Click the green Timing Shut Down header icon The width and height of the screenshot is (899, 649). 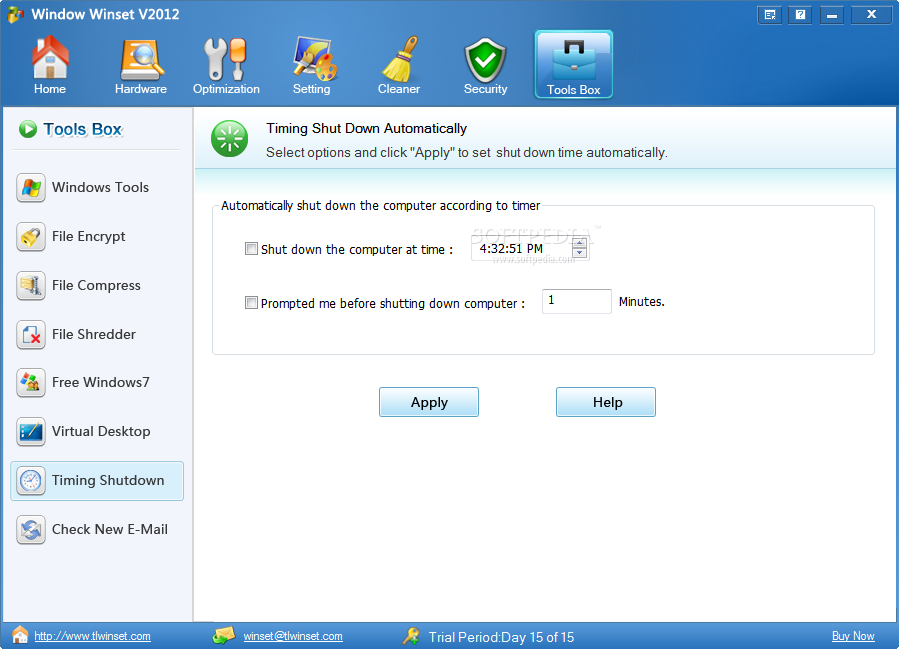(229, 139)
